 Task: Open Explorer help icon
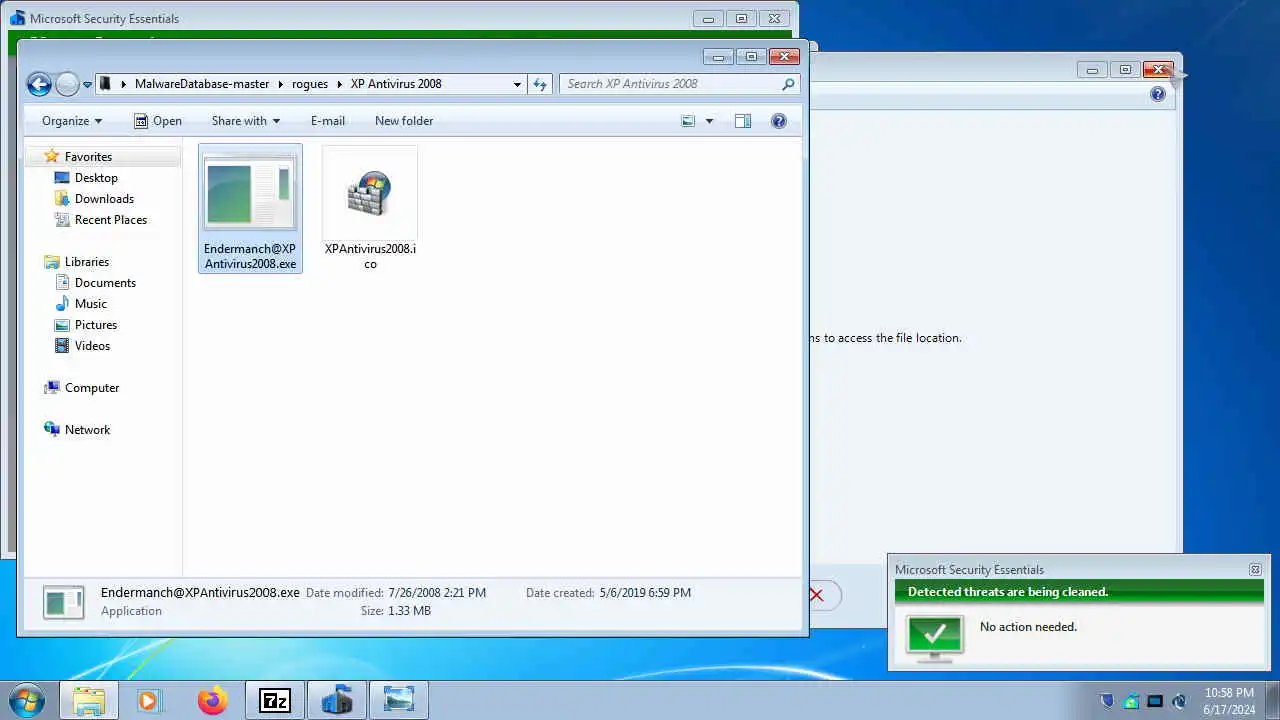coord(779,121)
